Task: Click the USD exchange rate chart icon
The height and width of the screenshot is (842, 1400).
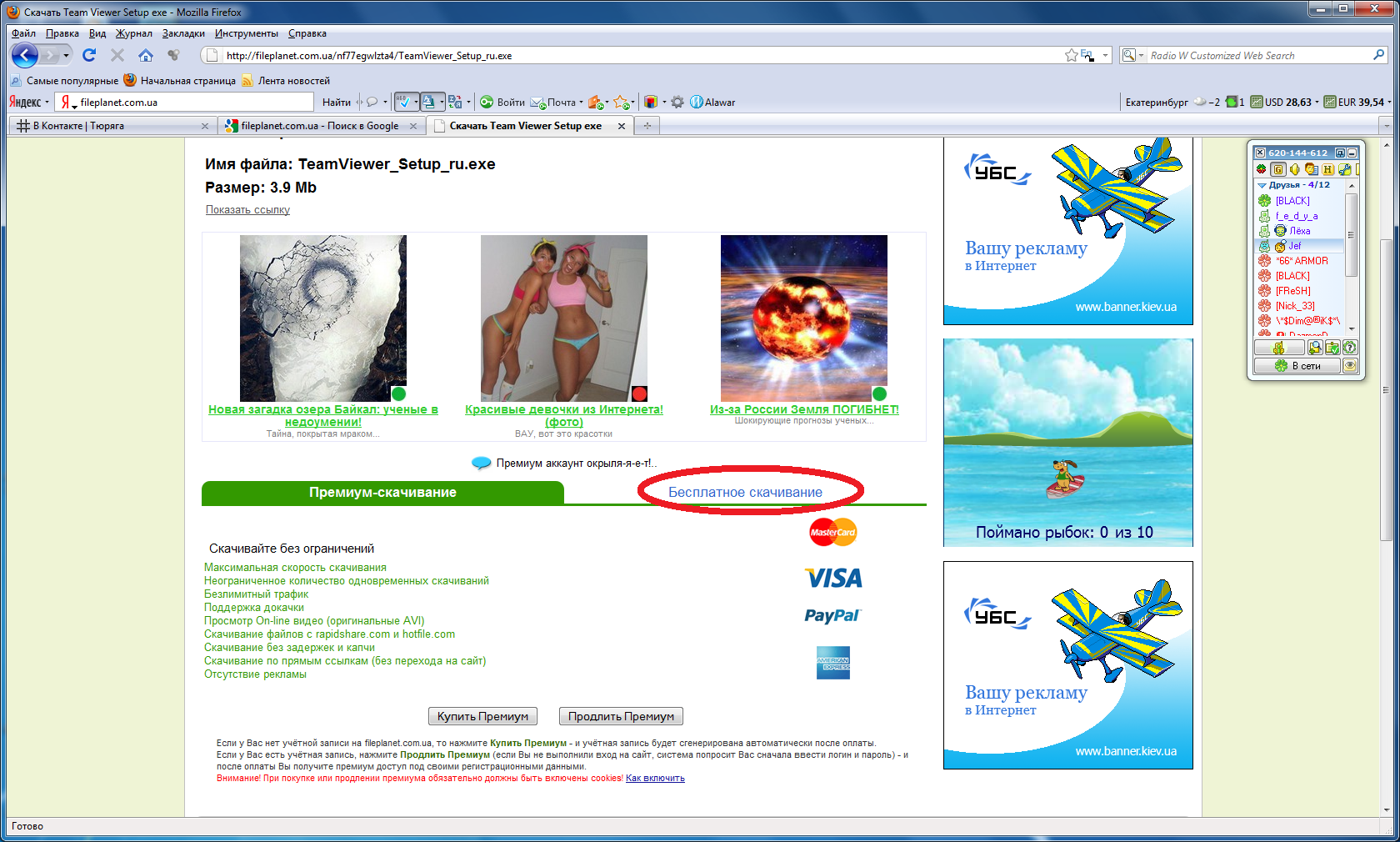Action: click(x=1257, y=102)
